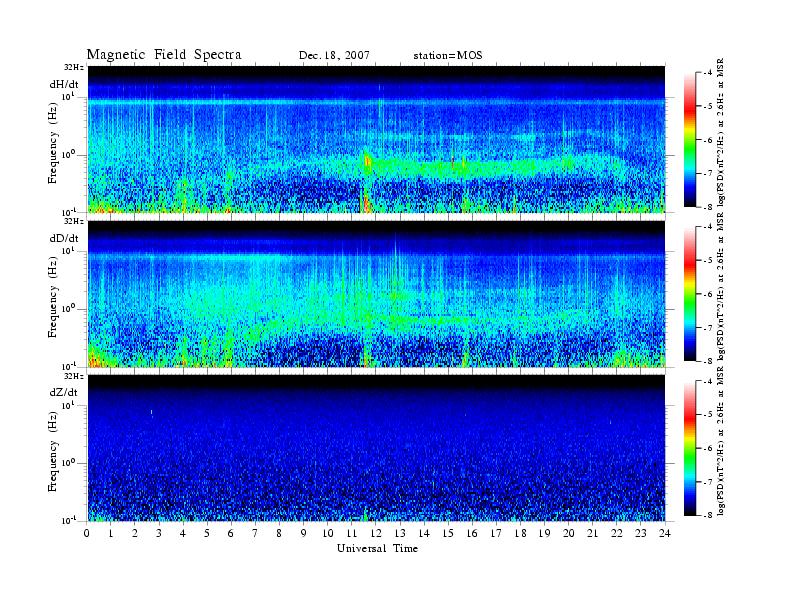Click the 'station=MOS' label

[x=448, y=55]
